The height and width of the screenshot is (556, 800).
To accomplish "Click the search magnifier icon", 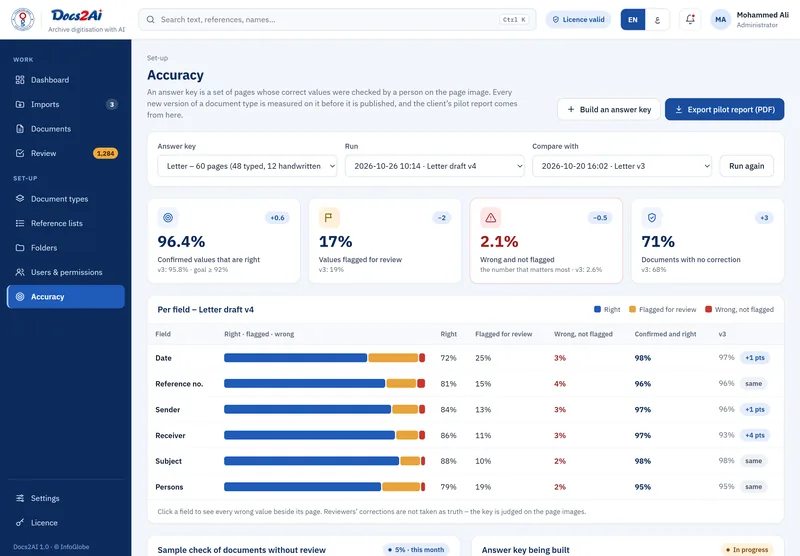I will pos(151,19).
